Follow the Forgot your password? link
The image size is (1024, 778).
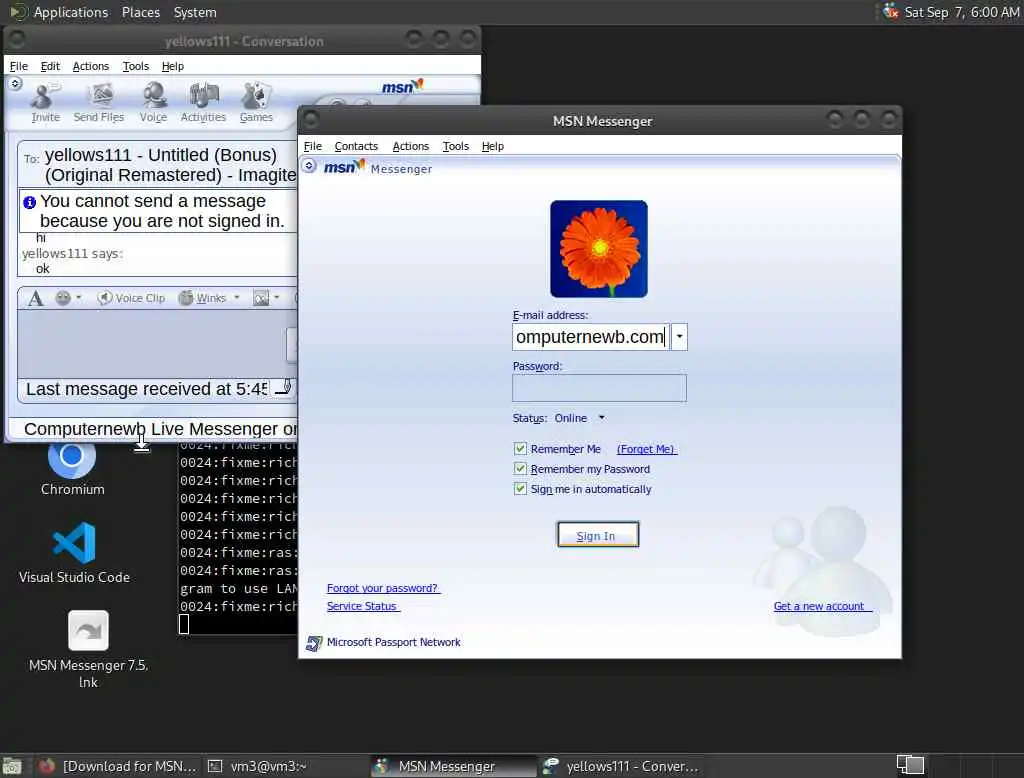383,588
